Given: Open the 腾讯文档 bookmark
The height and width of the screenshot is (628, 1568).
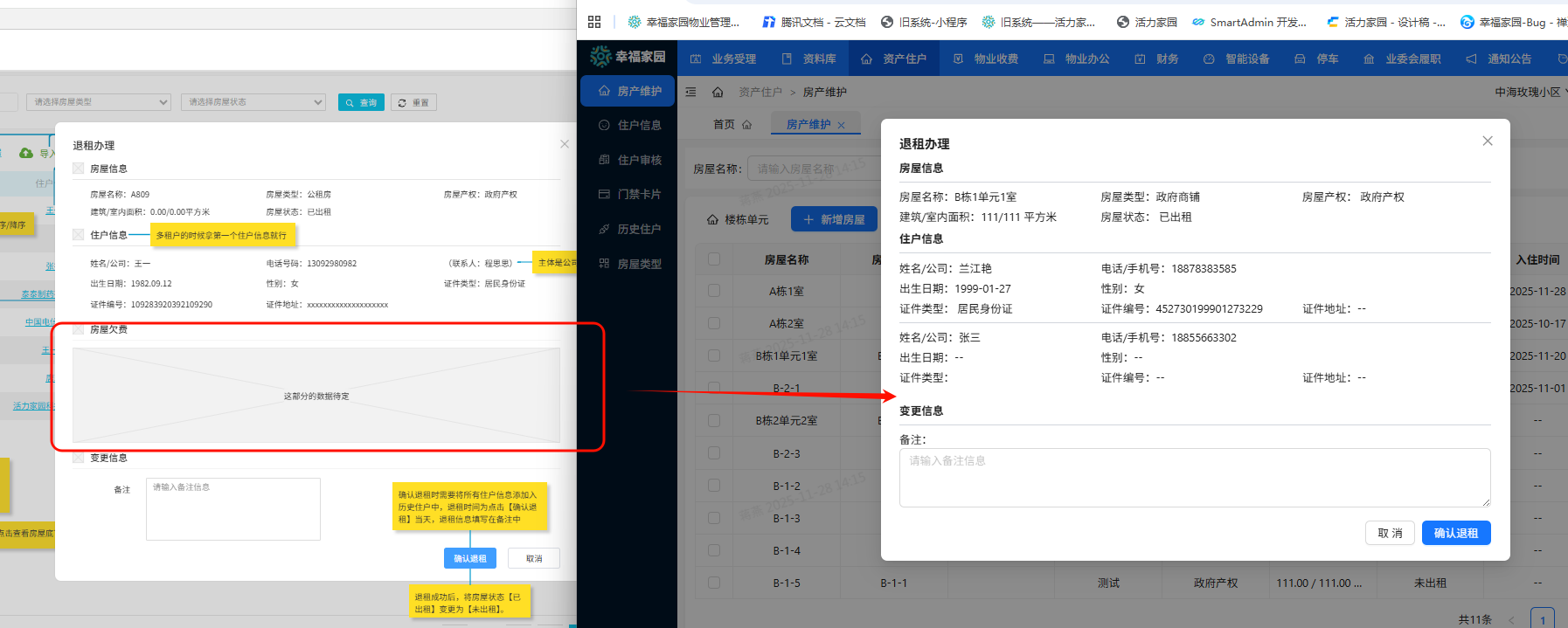Looking at the screenshot, I should pos(814,22).
